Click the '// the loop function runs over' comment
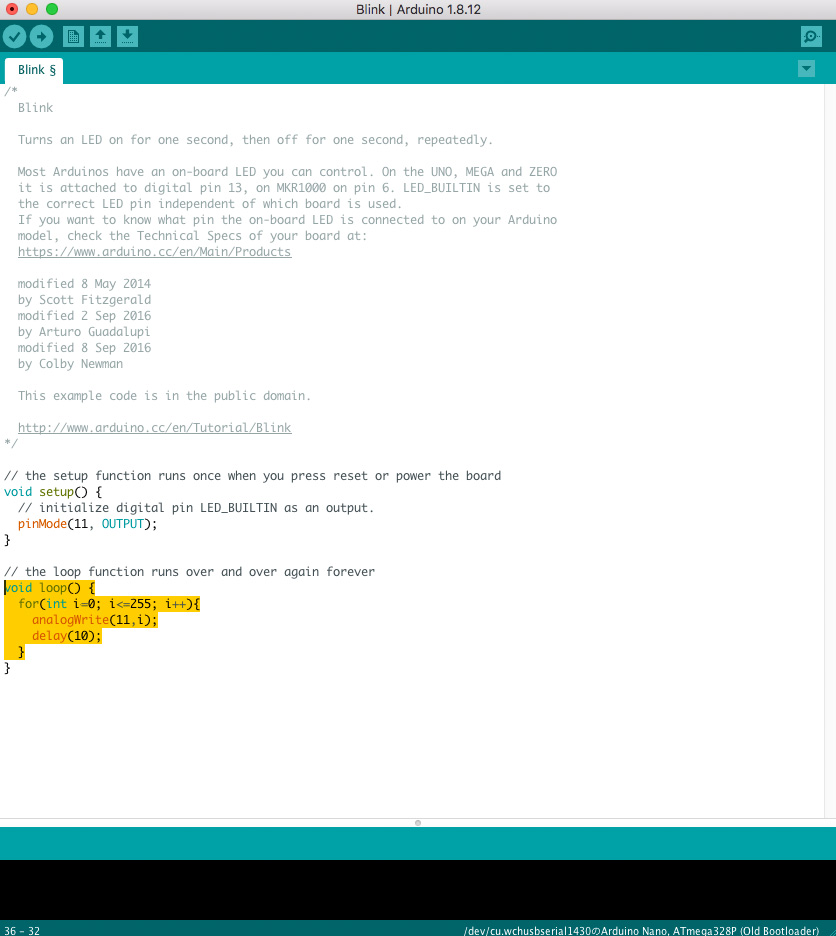The width and height of the screenshot is (836, 936). (189, 572)
